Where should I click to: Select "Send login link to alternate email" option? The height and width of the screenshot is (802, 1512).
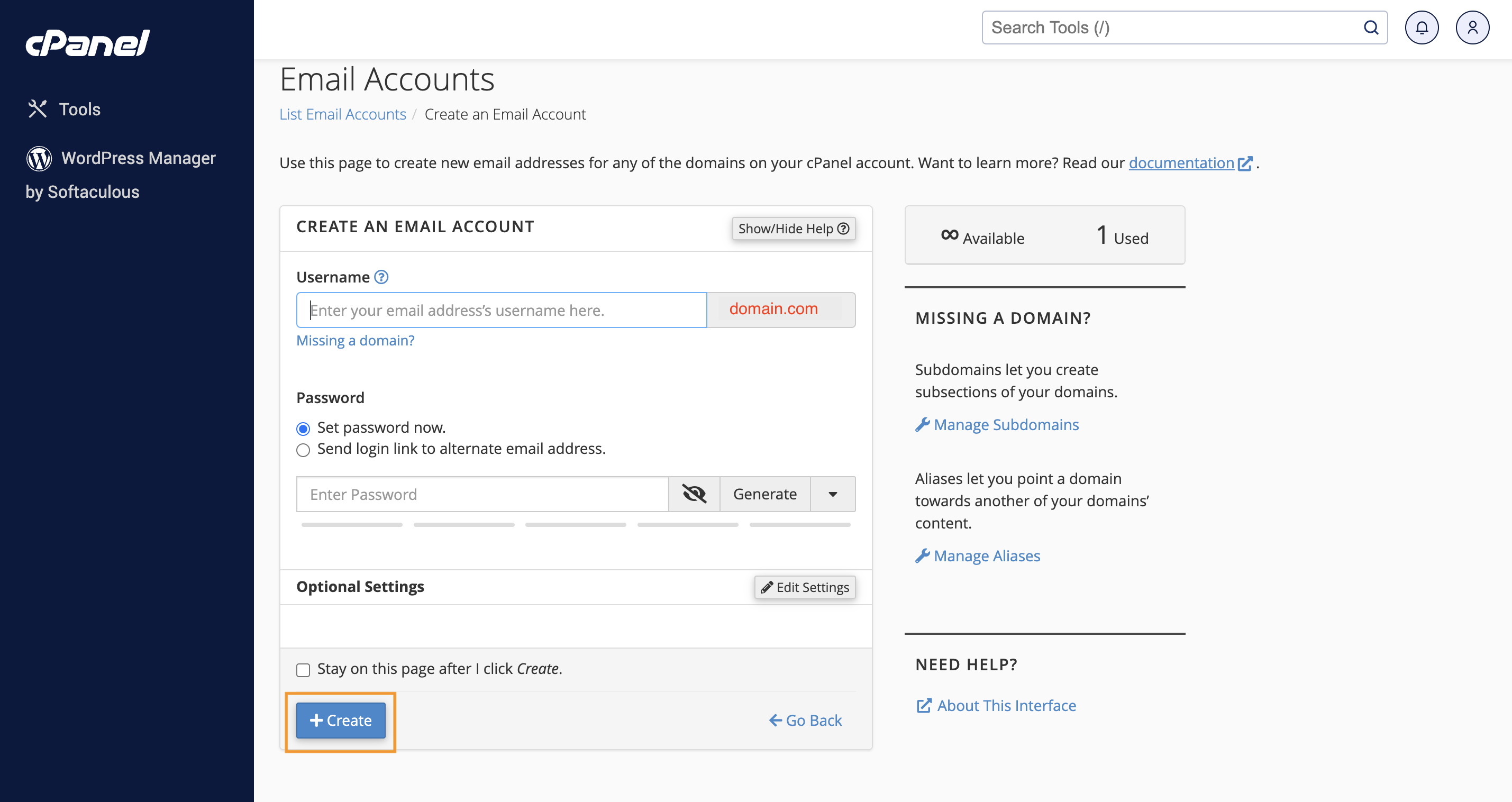(x=303, y=450)
